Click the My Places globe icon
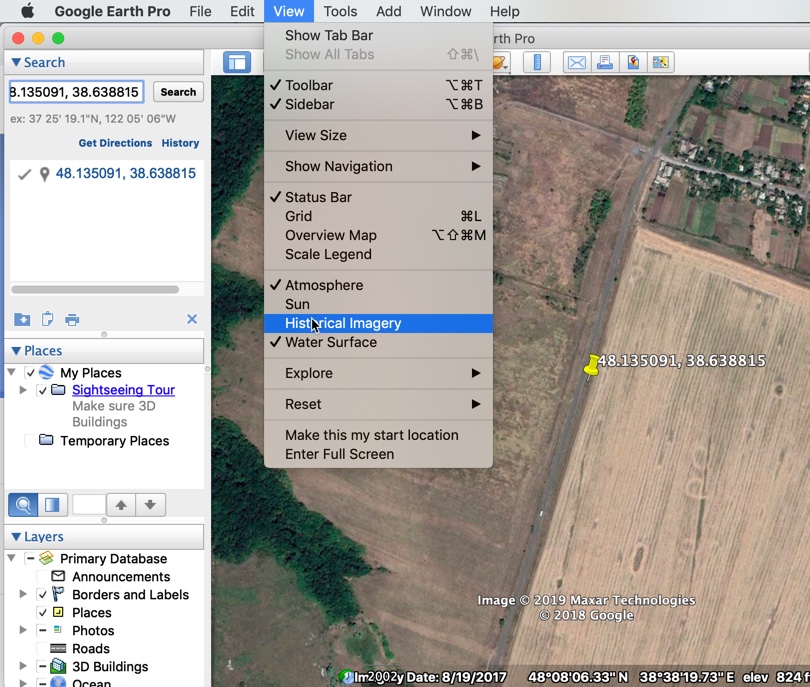 click(x=46, y=372)
